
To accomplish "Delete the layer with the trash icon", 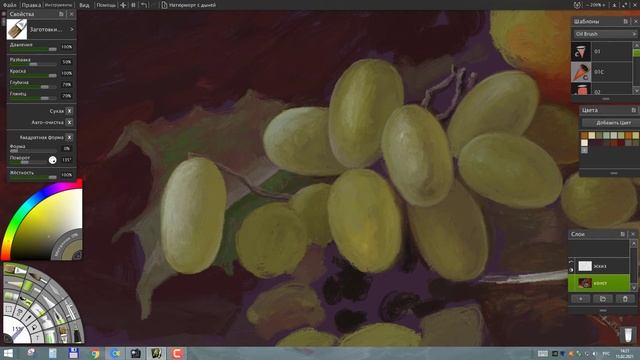I will pyautogui.click(x=625, y=299).
